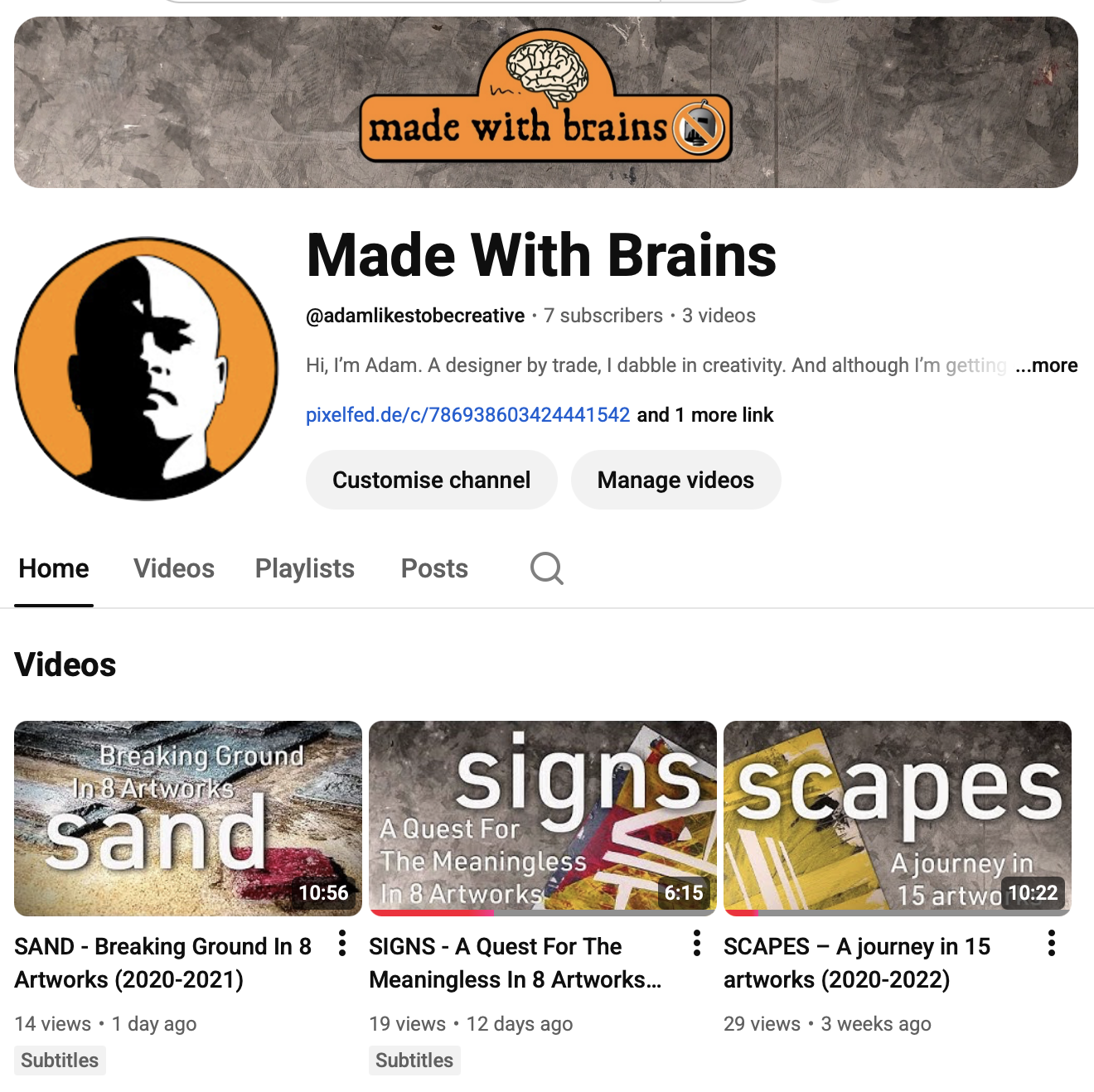Play the sand video thumbnail

[188, 819]
